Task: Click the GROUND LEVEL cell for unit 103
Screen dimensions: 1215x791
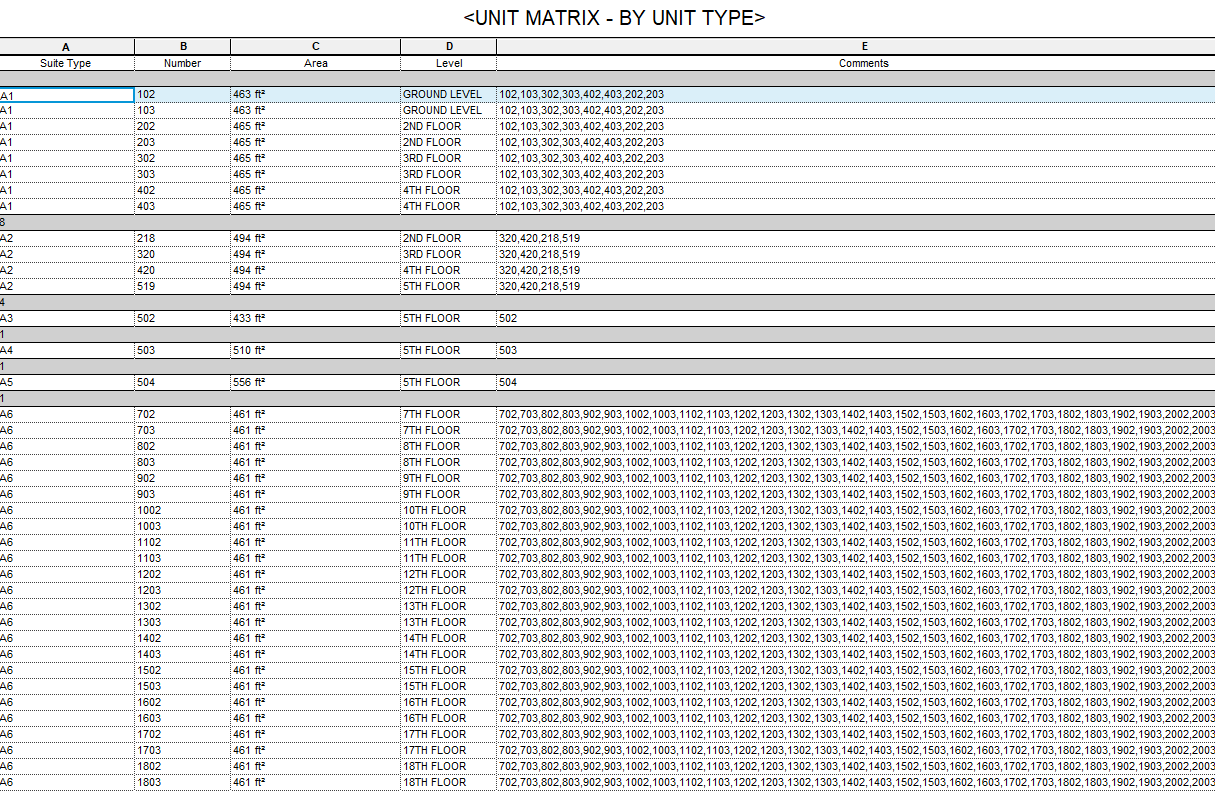Action: pos(449,110)
